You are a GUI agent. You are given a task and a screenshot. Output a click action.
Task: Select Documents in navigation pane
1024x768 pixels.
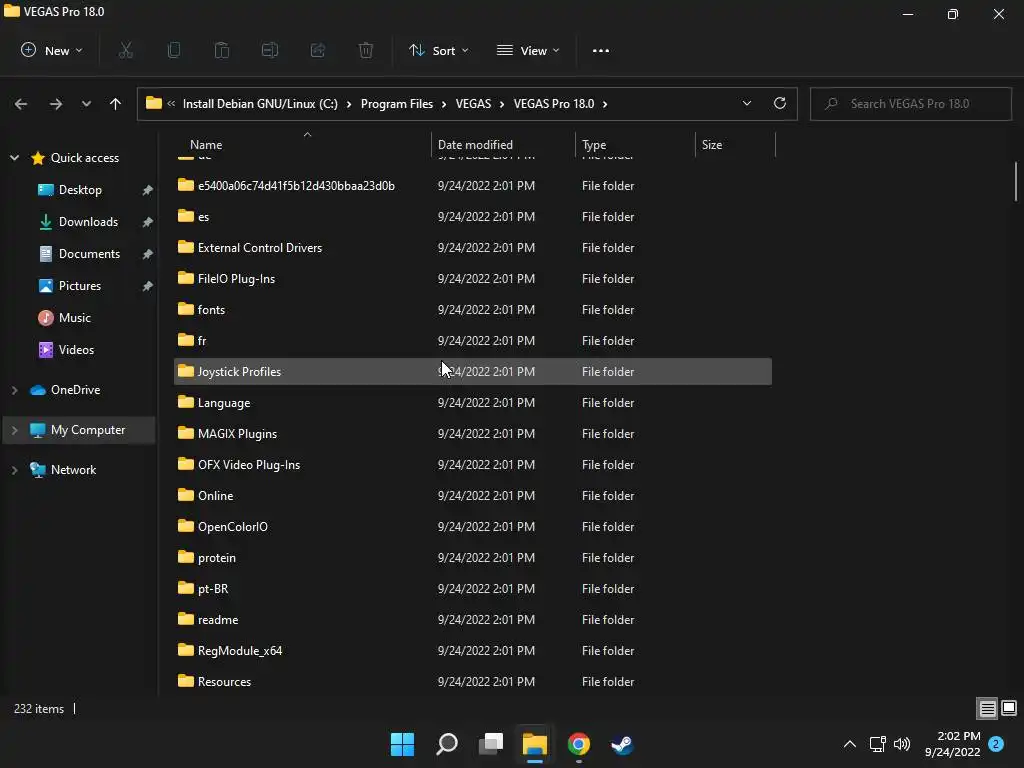89,253
